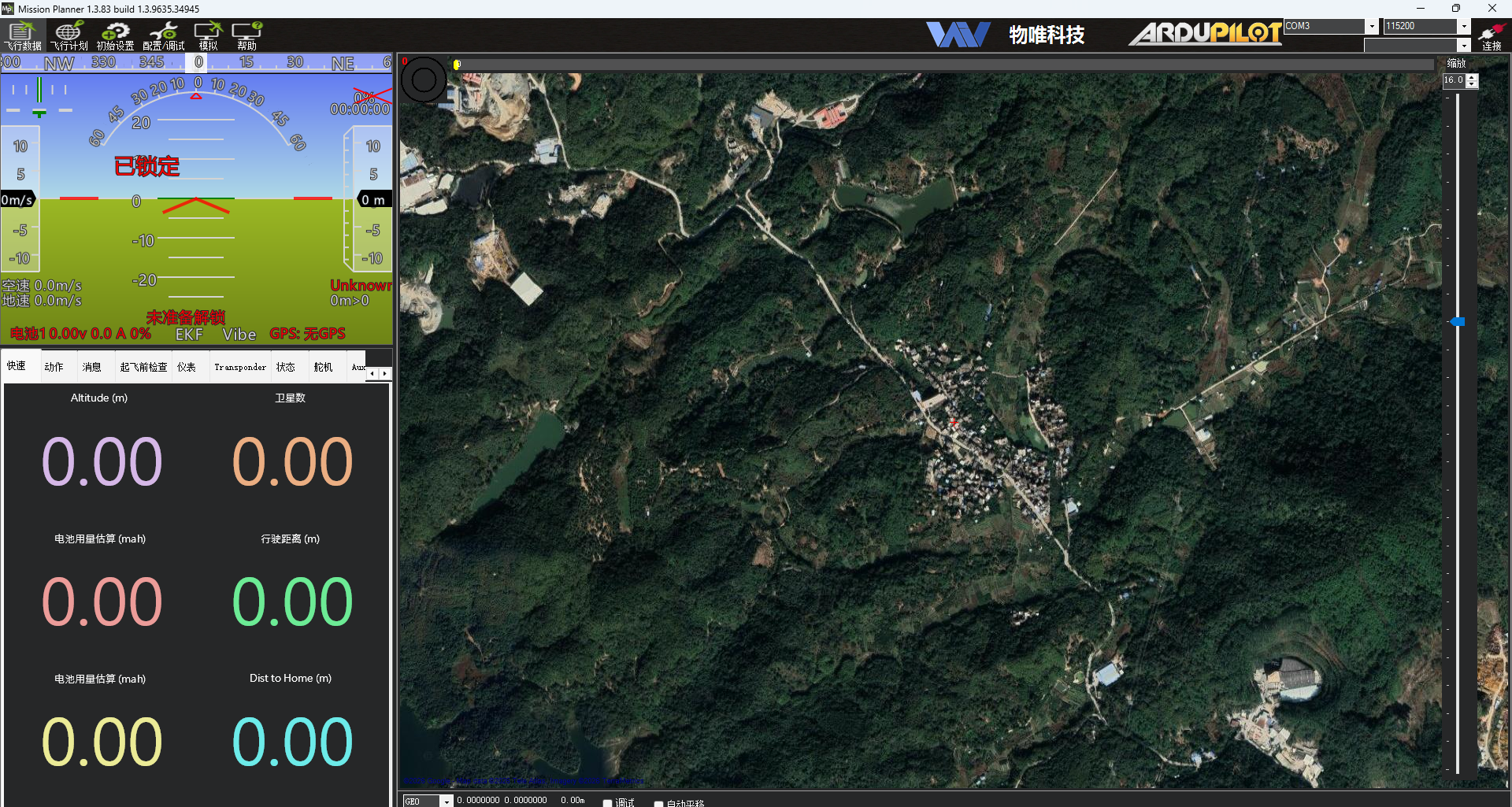Increase the map zoom stepper value
Image resolution: width=1512 pixels, height=807 pixels.
click(1473, 77)
